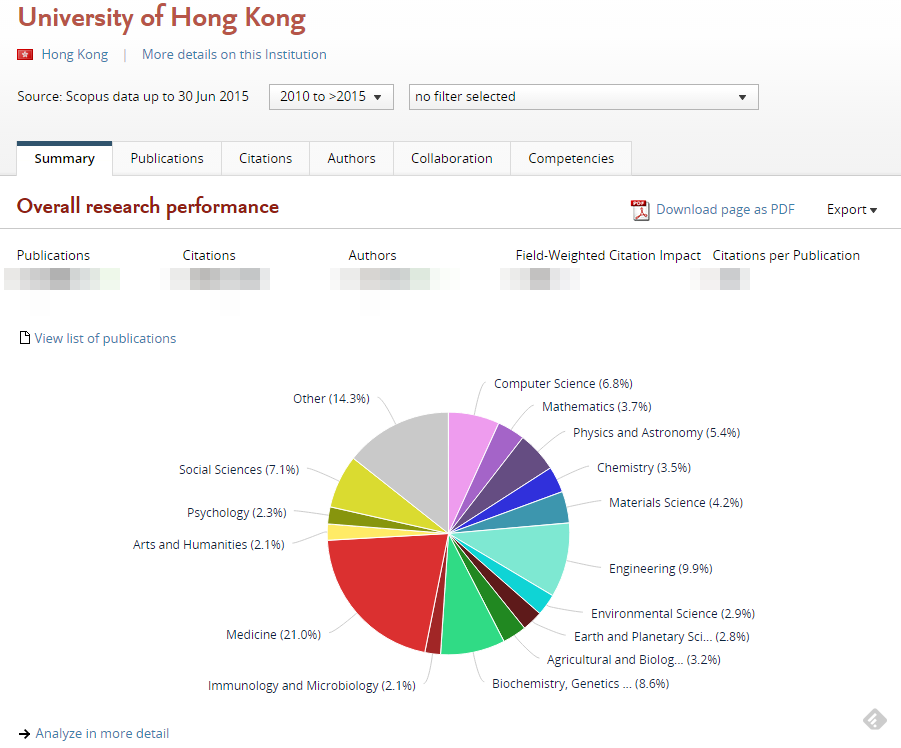Click the Computer Science (6.8%) label

pyautogui.click(x=563, y=384)
